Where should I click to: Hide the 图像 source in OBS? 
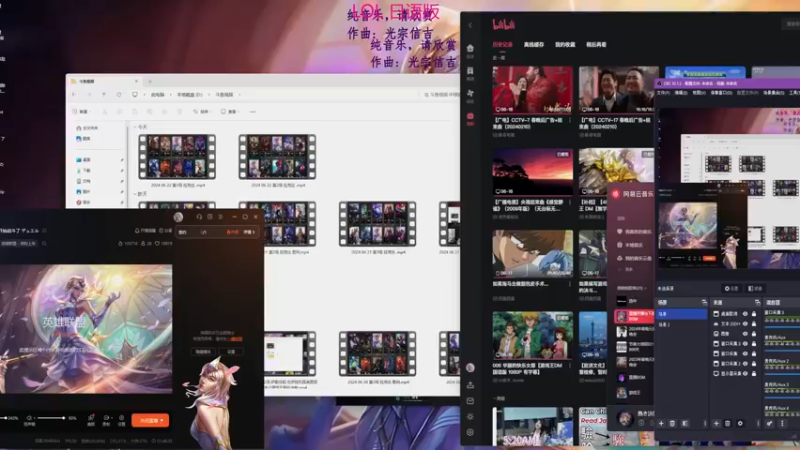point(745,334)
